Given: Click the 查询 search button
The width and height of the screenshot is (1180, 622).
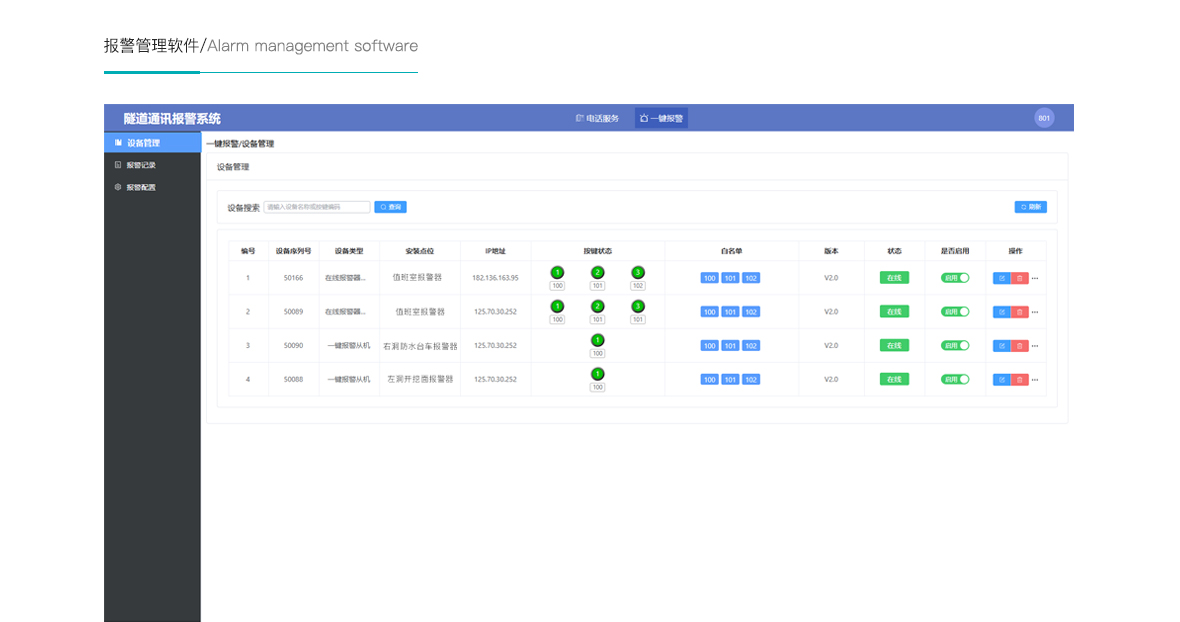Looking at the screenshot, I should point(390,207).
